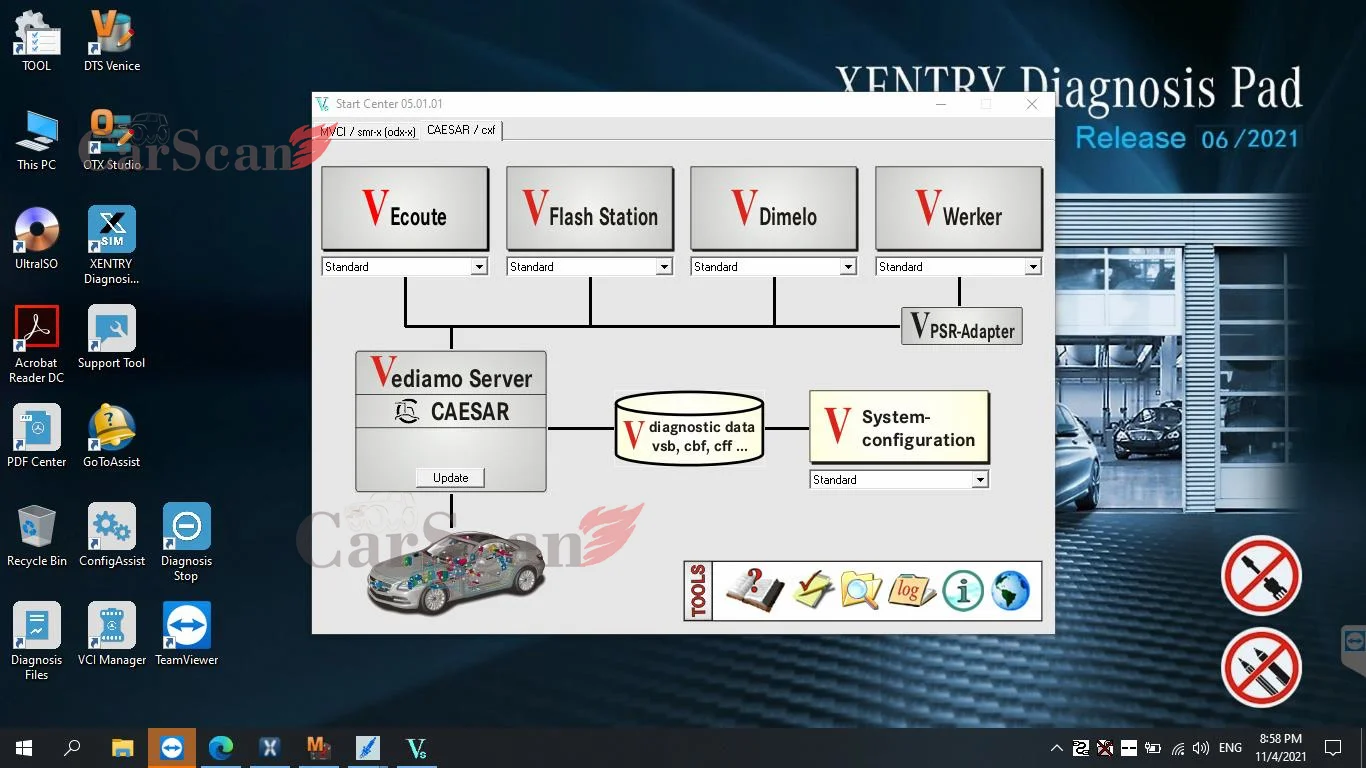Viewport: 1366px width, 768px height.
Task: Open the help manual book icon in Tools
Action: [755, 590]
